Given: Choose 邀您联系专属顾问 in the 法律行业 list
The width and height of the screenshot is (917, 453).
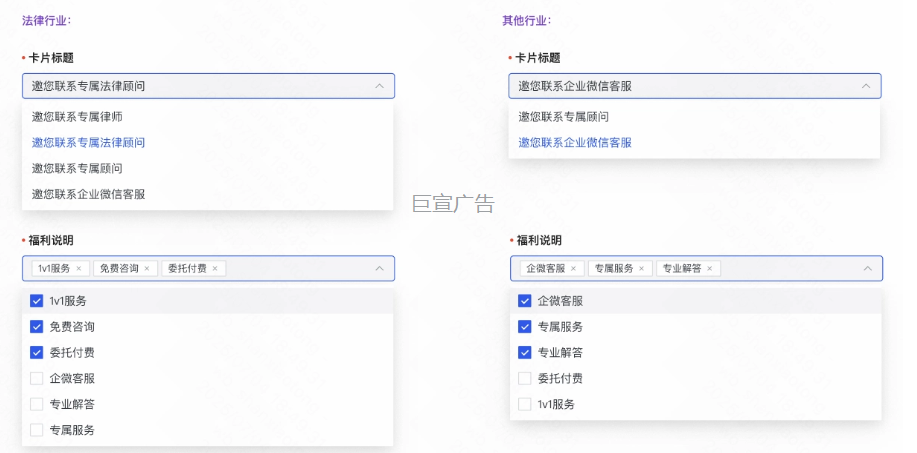Looking at the screenshot, I should (208, 168).
